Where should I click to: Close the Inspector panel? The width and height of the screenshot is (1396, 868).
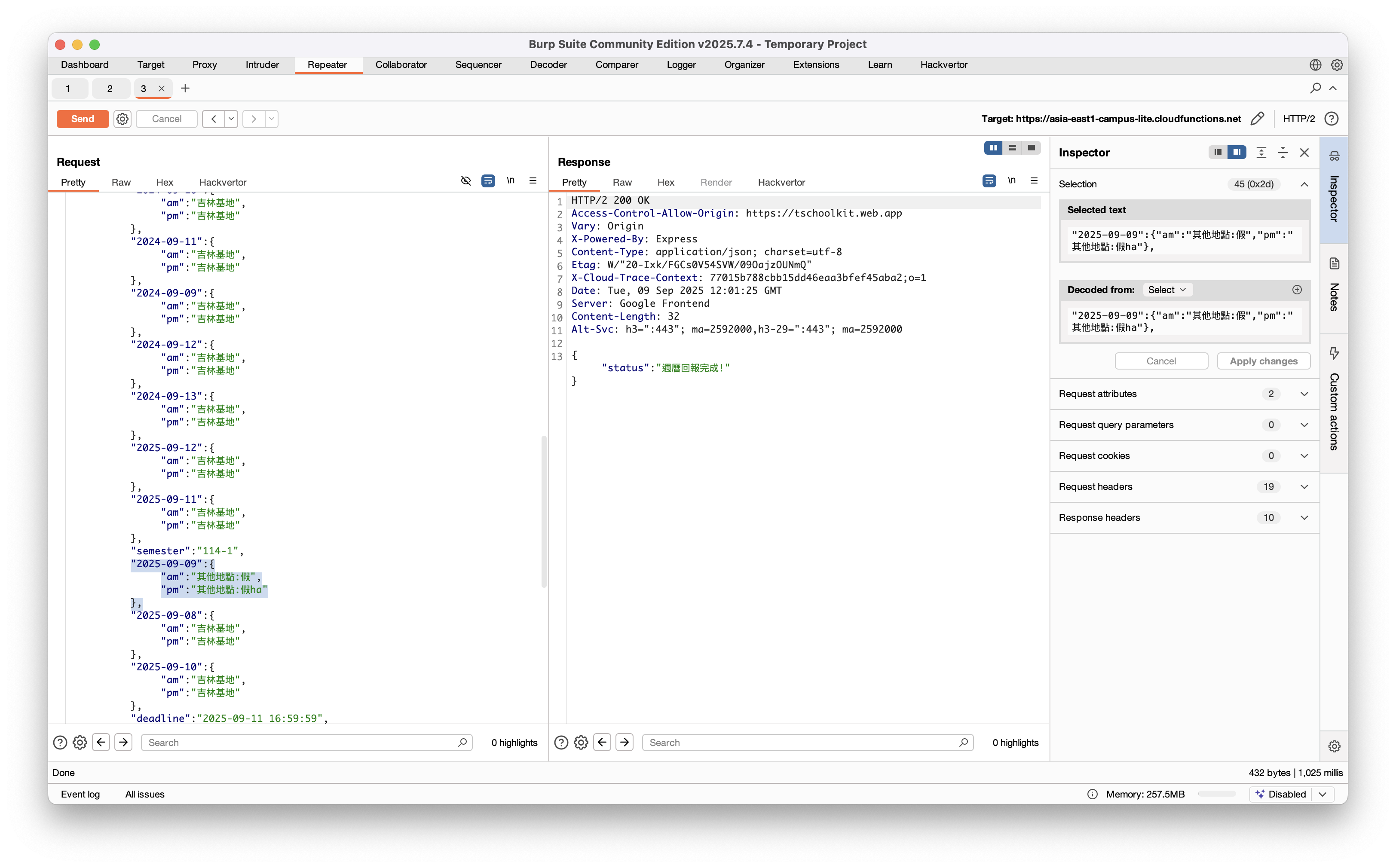pyautogui.click(x=1305, y=152)
